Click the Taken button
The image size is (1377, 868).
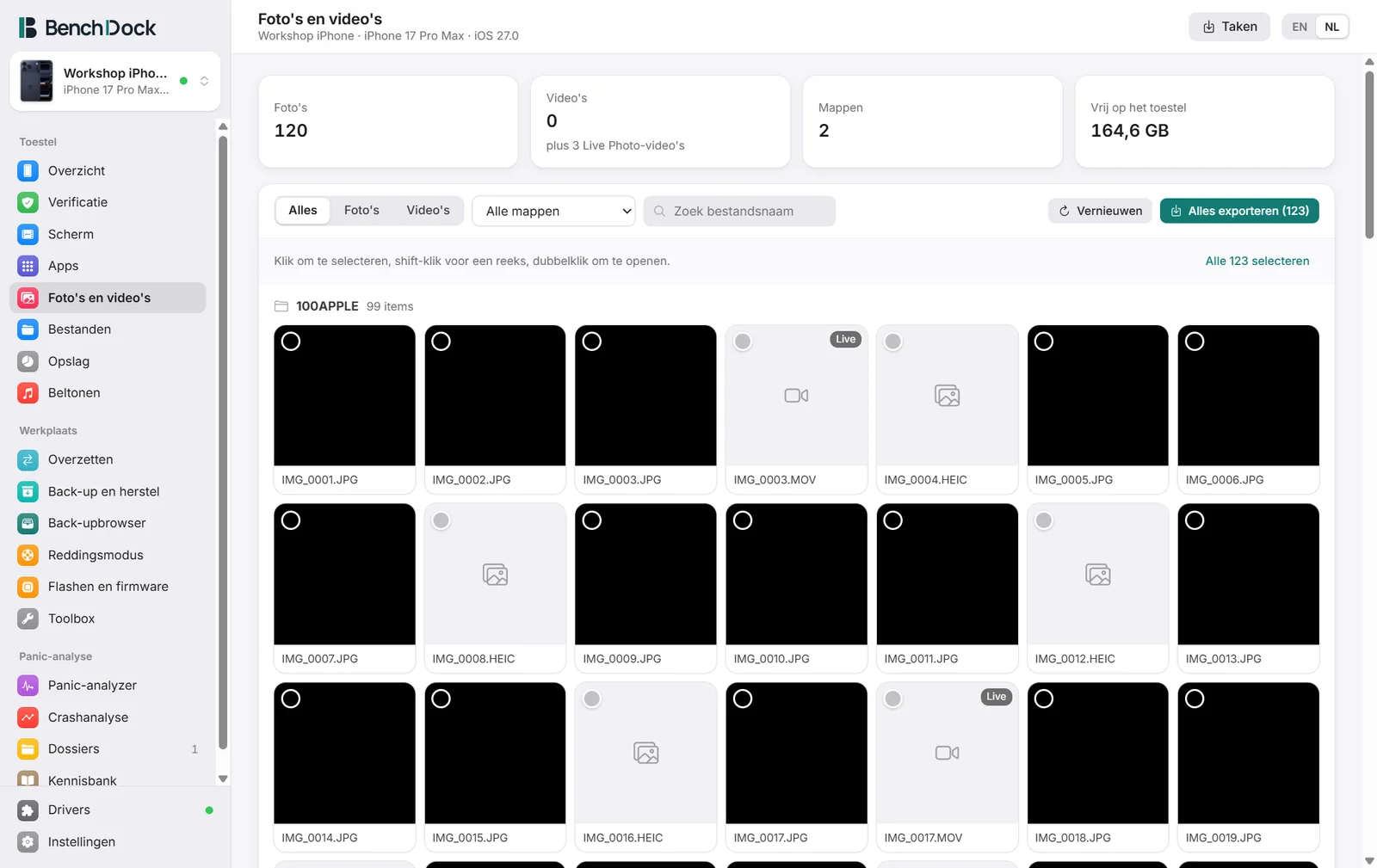[x=1229, y=27]
